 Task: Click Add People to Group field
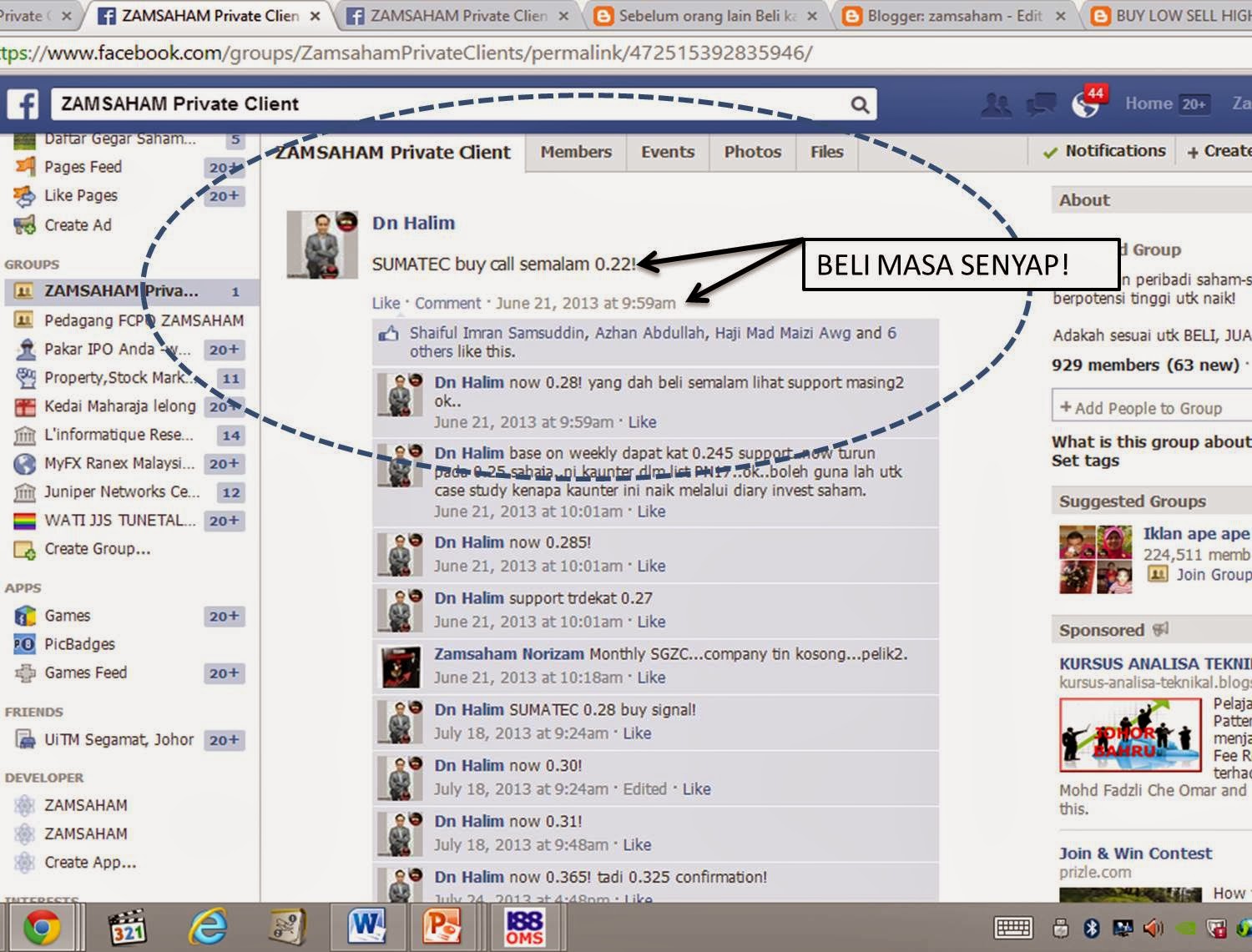[x=1152, y=408]
